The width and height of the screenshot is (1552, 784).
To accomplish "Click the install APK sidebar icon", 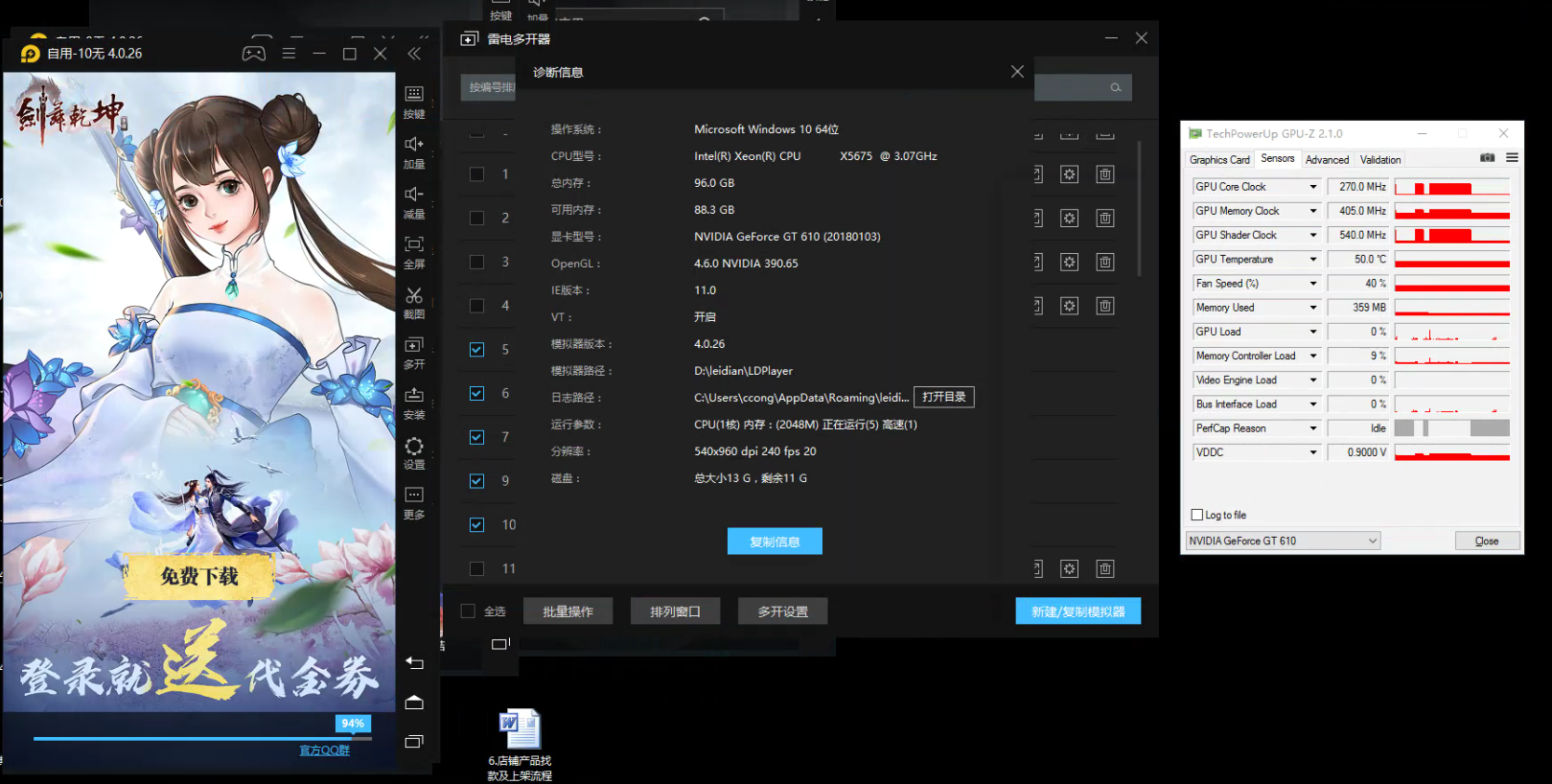I will (414, 396).
